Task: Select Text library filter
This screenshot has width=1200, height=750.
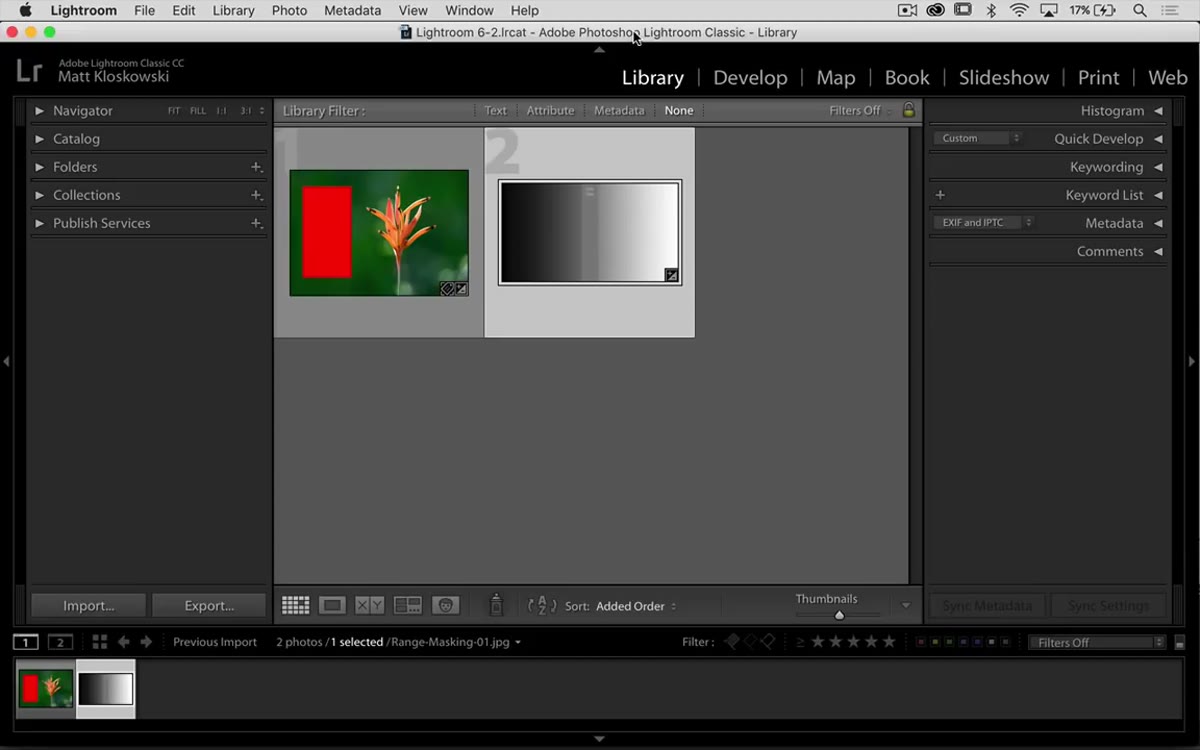Action: [x=495, y=110]
